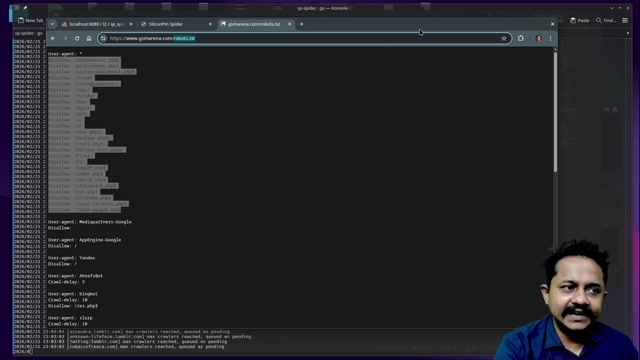Click 'User-agent: AppEngine-Google' line

click(x=84, y=240)
